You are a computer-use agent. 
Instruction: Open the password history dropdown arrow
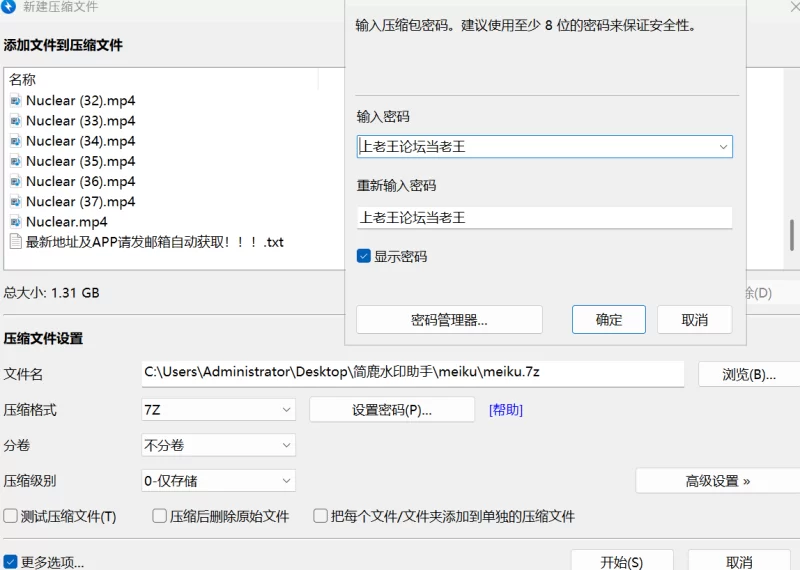point(723,147)
